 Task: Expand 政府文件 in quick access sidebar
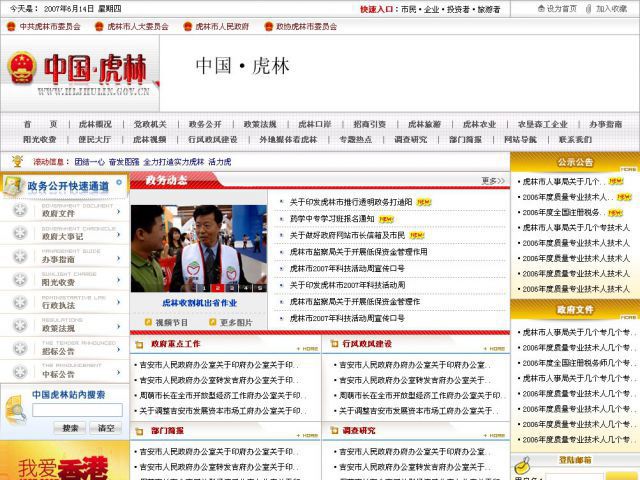click(119, 211)
